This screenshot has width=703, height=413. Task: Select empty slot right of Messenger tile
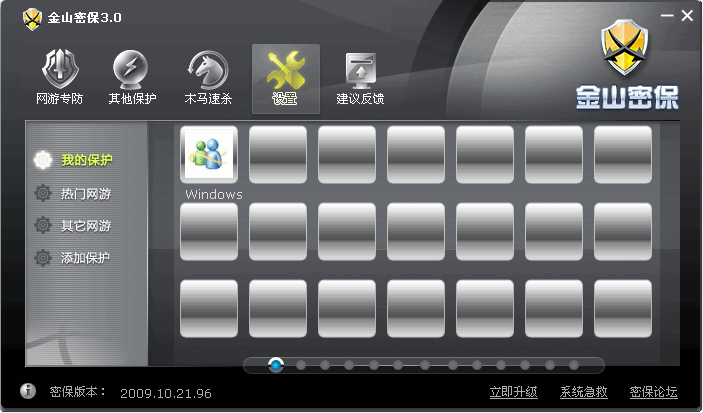[x=278, y=154]
